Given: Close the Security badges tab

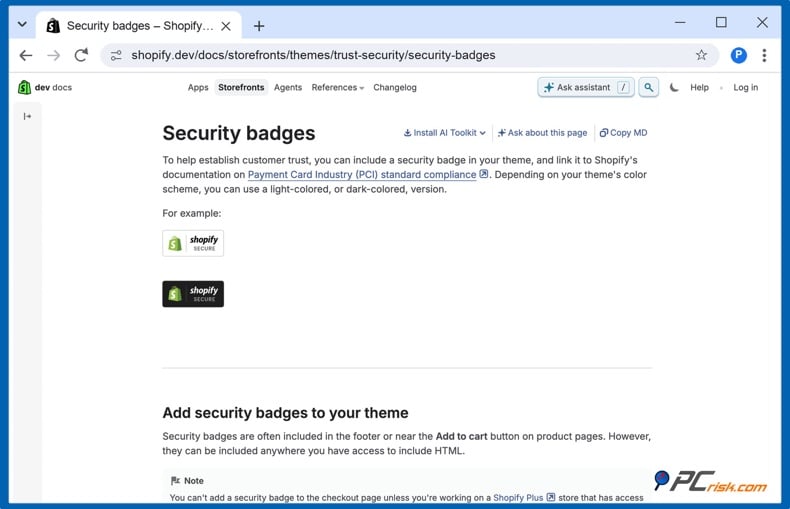Looking at the screenshot, I should (x=226, y=26).
